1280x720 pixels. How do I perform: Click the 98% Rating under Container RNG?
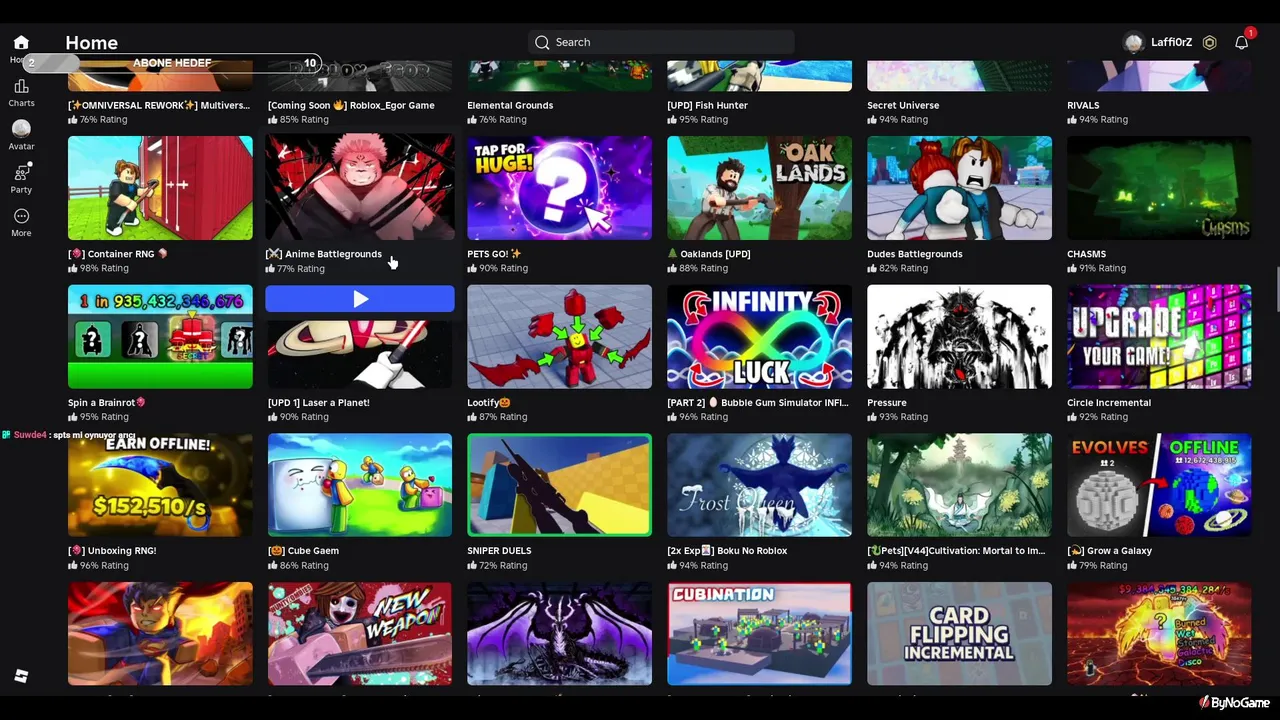98,268
